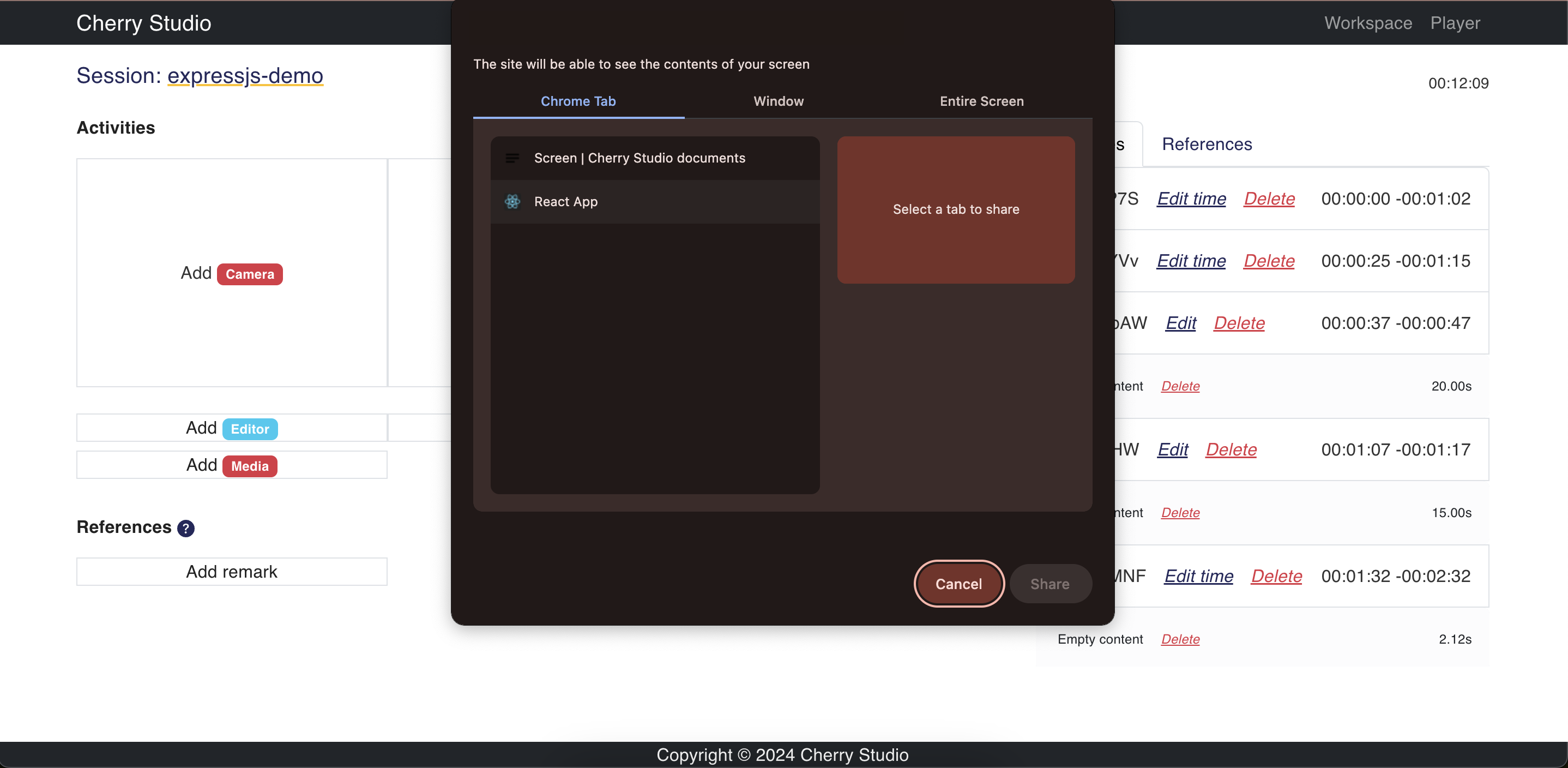This screenshot has width=1568, height=768.
Task: Switch to the Window sharing tab
Action: coord(779,101)
